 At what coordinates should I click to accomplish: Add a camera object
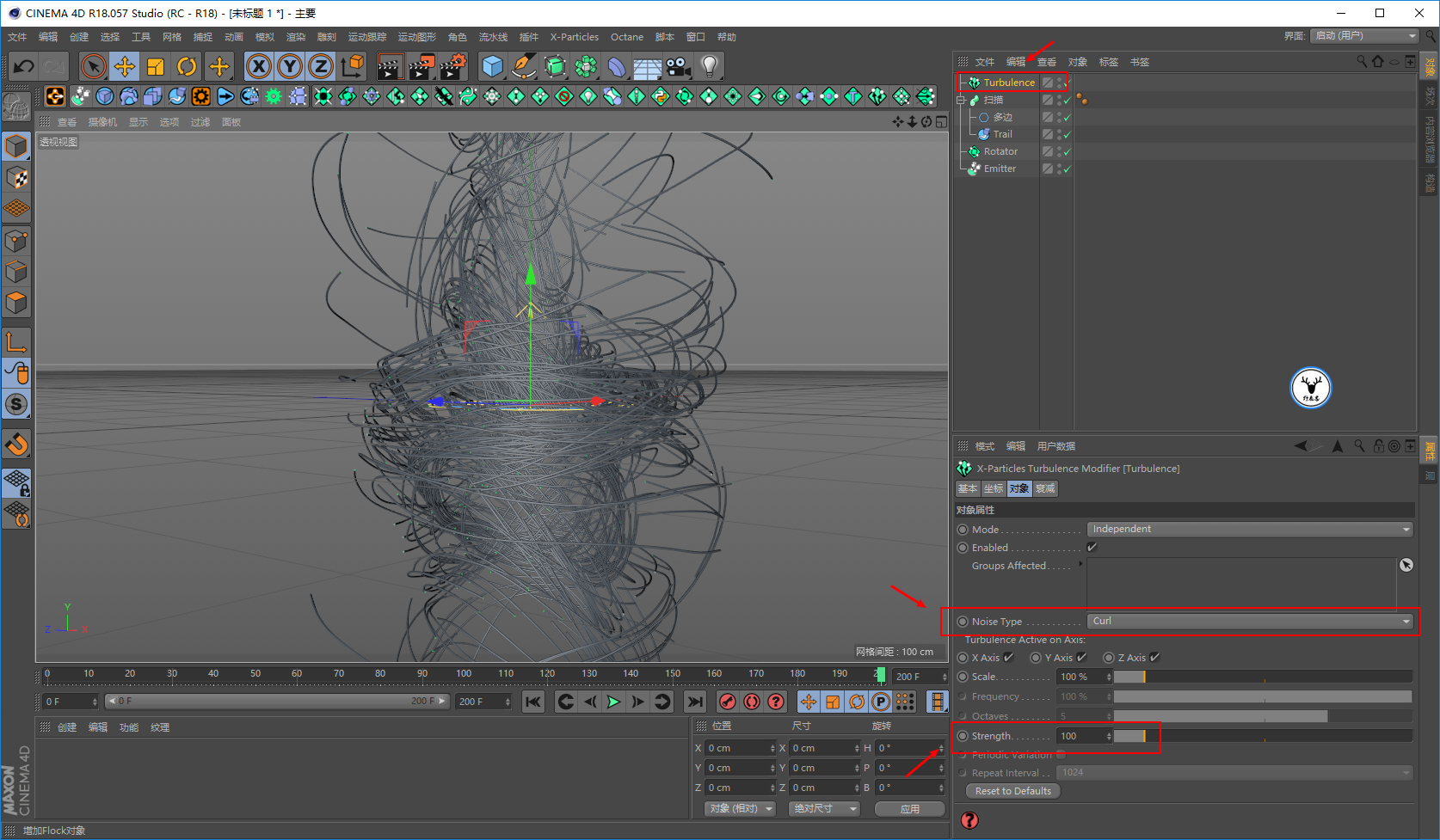[x=679, y=66]
